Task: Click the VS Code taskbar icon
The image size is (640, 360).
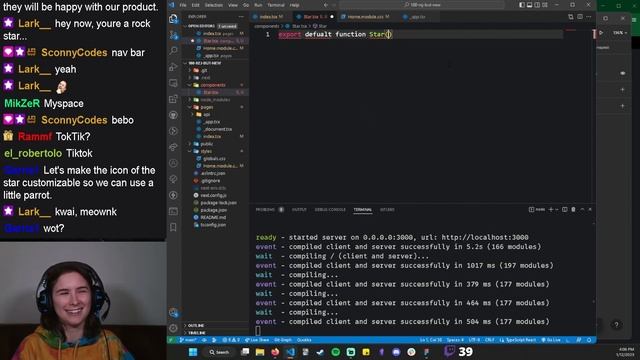Action: [x=290, y=352]
